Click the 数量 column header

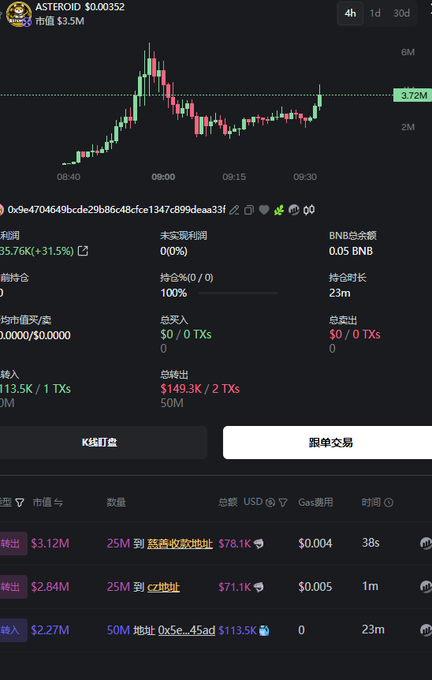tap(116, 502)
